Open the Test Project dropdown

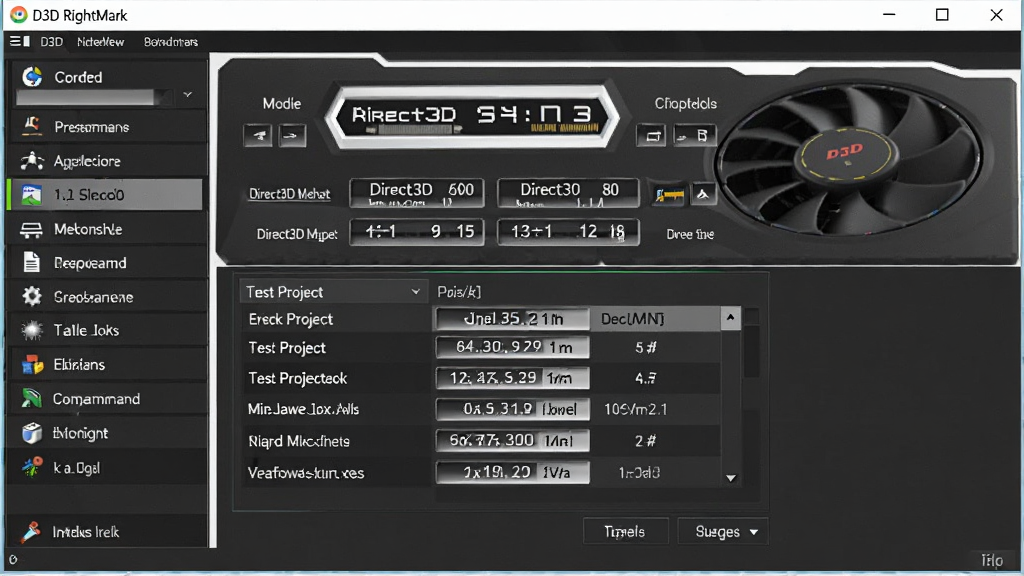click(334, 292)
